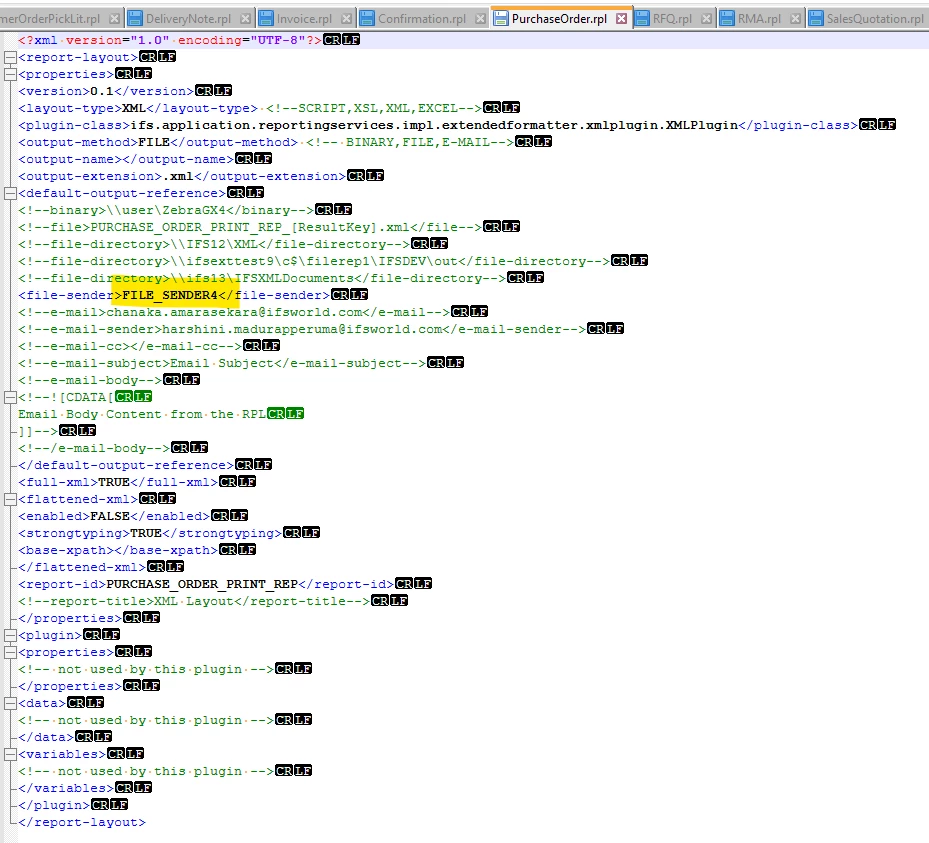Click the FILE_SENDER4 value text
This screenshot has width=929, height=843.
coord(169,295)
